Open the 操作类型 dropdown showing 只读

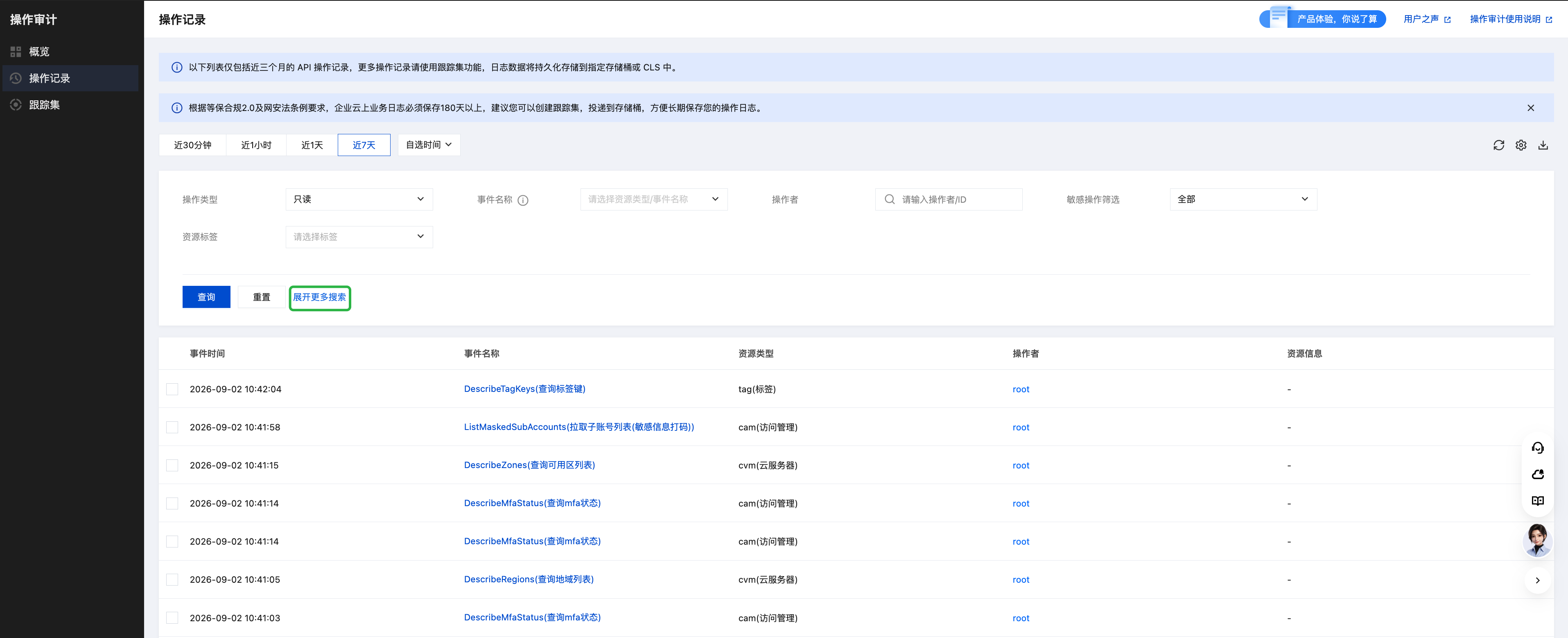tap(359, 199)
